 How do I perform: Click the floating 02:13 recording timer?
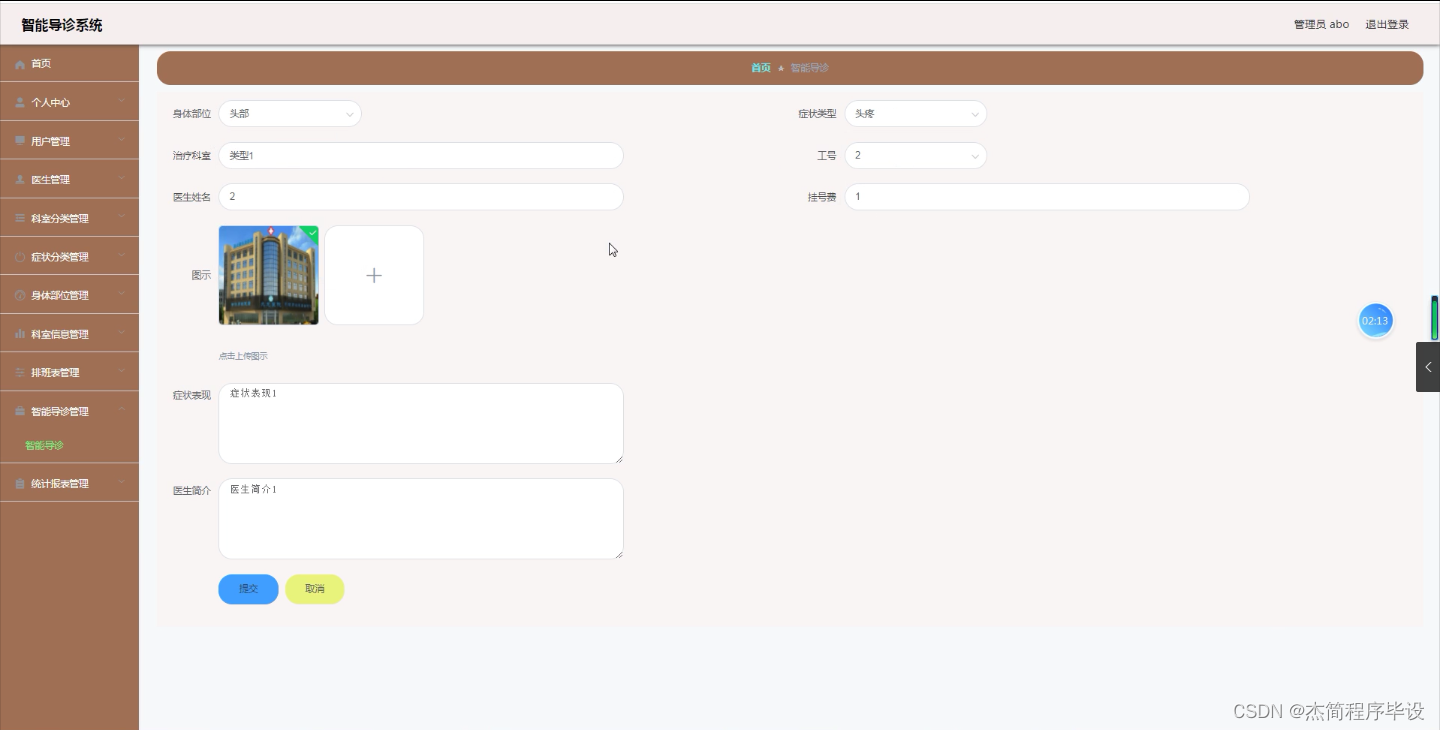[x=1375, y=320]
